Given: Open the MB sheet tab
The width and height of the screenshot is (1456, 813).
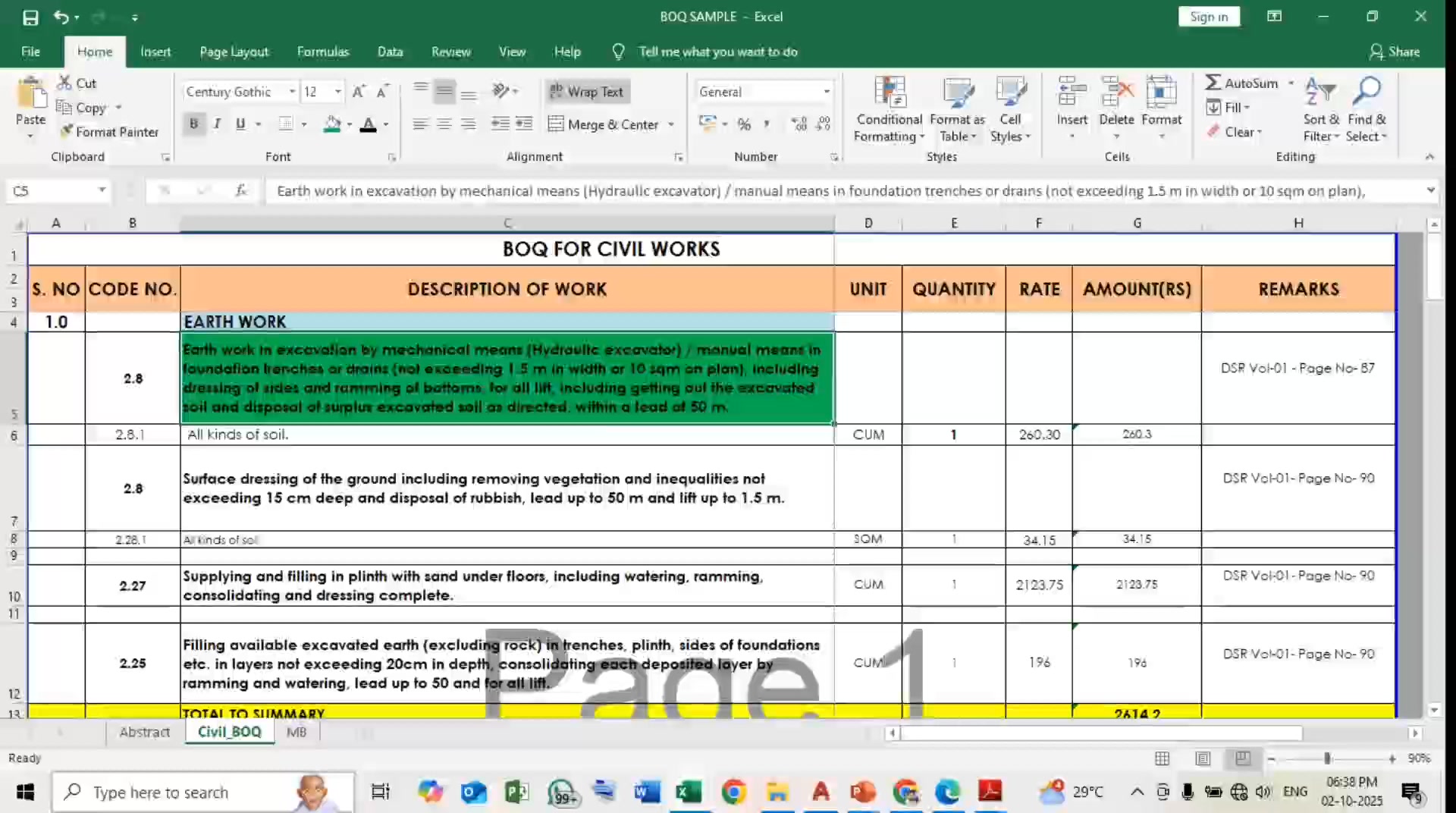Looking at the screenshot, I should tap(297, 732).
